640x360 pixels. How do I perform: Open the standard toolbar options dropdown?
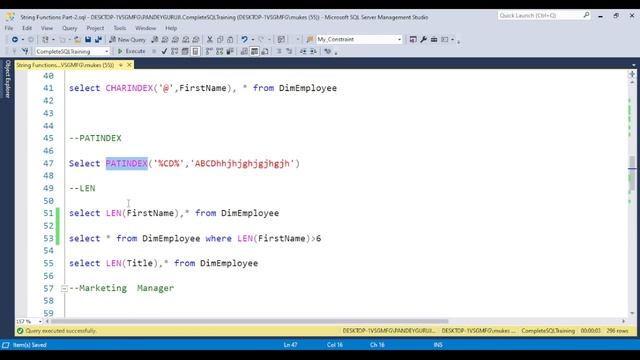tap(458, 41)
